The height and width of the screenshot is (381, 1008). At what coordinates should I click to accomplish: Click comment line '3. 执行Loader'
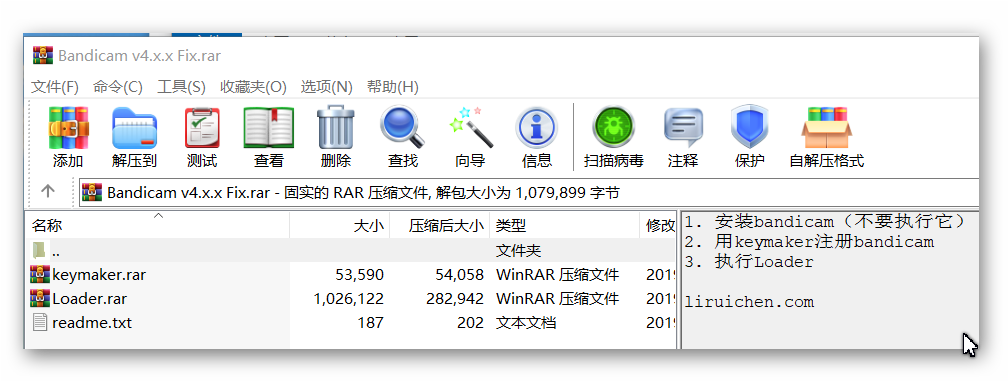[x=749, y=262]
